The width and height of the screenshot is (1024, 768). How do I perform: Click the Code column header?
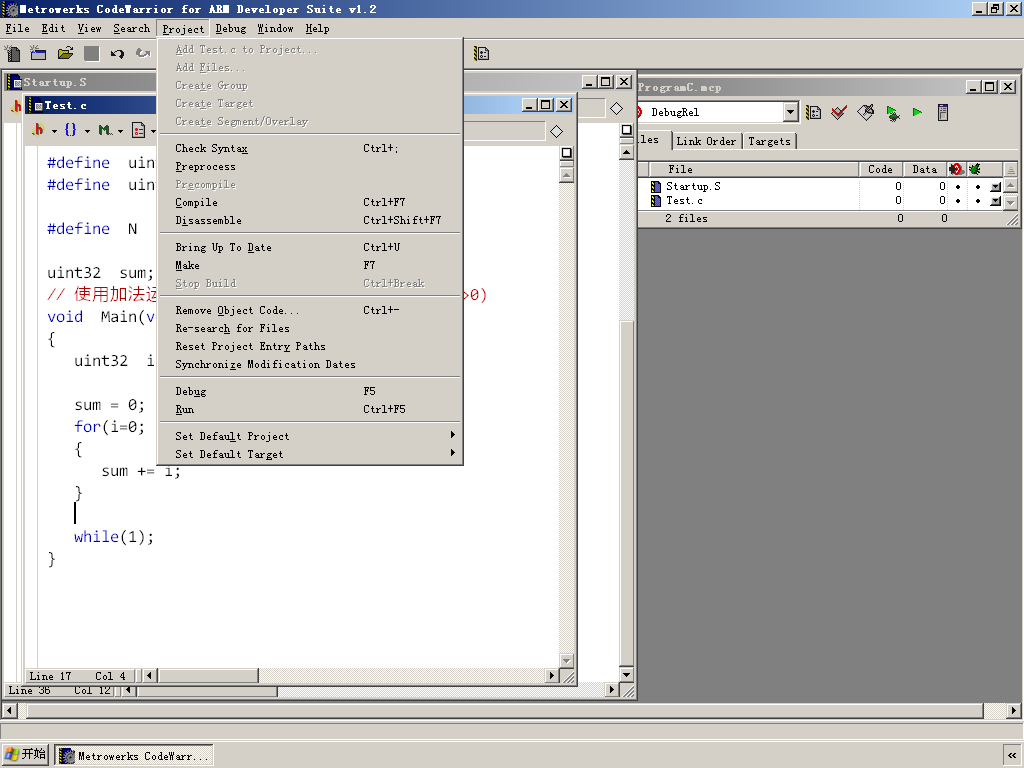(x=880, y=169)
